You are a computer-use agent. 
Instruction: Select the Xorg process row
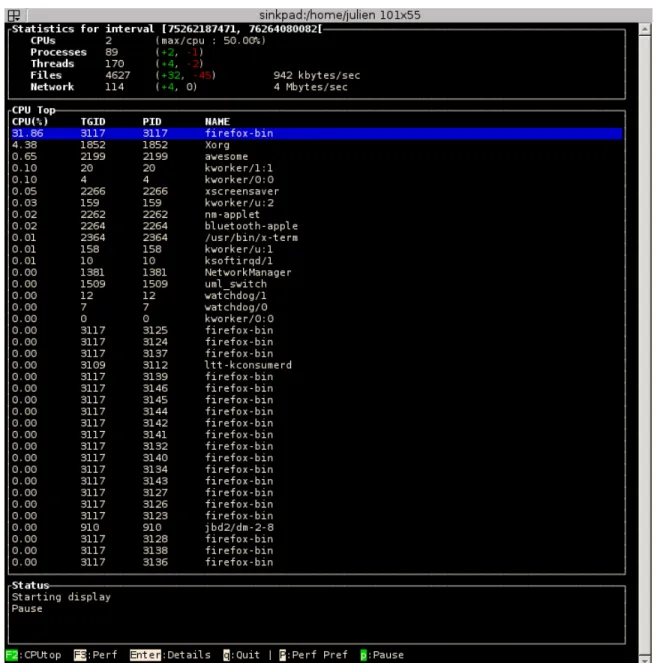click(317, 145)
